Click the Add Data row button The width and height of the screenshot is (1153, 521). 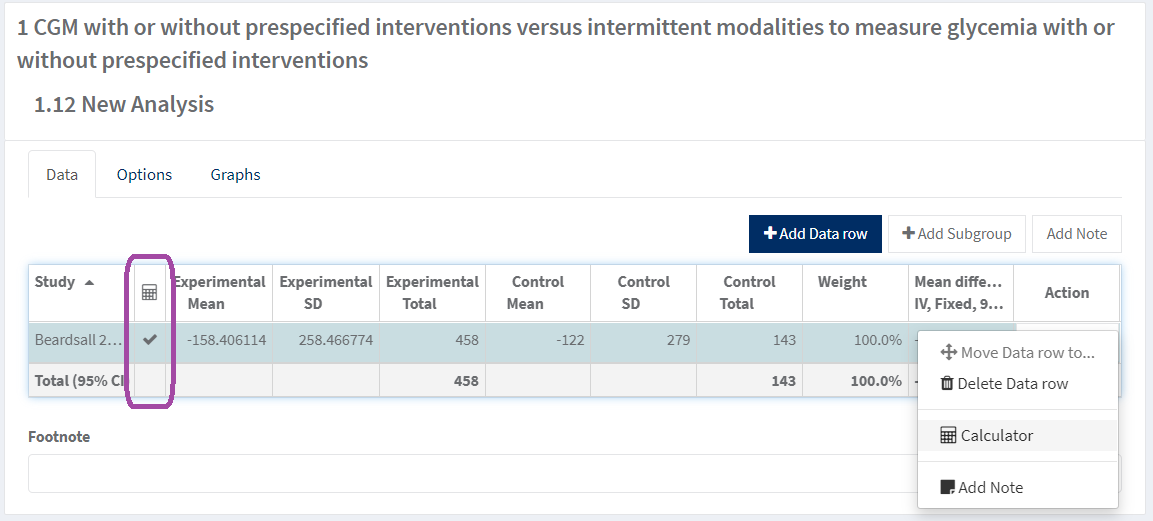[x=815, y=233]
